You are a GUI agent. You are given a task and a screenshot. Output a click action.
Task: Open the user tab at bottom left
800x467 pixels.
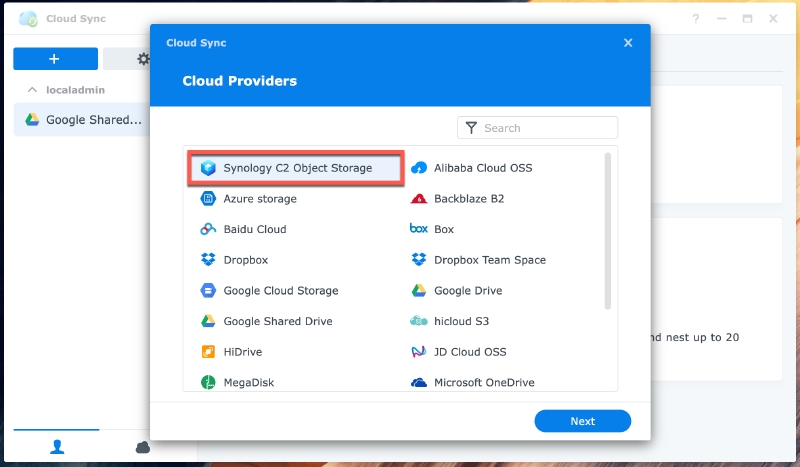click(55, 446)
